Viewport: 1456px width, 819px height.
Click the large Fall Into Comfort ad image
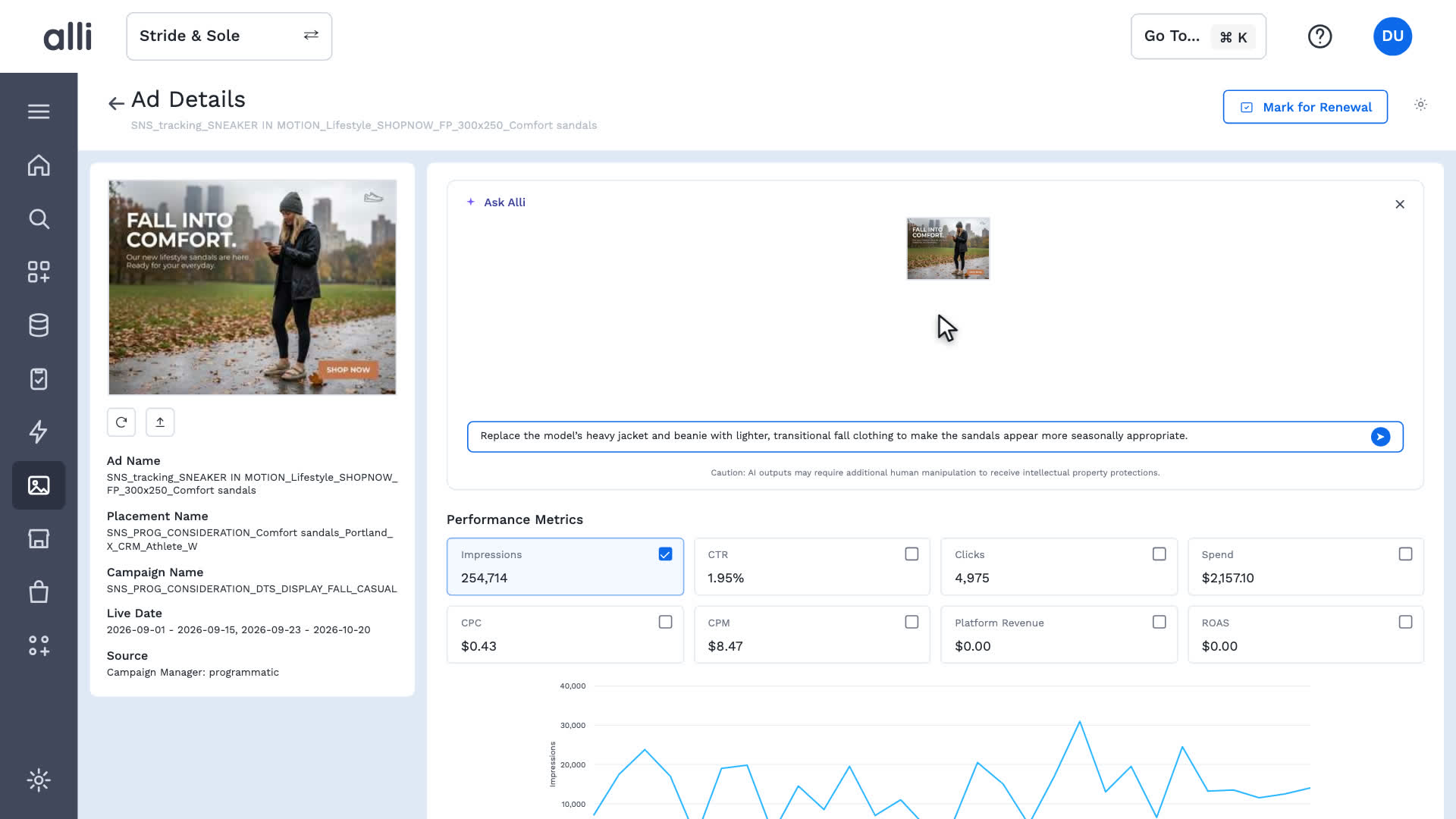(253, 287)
